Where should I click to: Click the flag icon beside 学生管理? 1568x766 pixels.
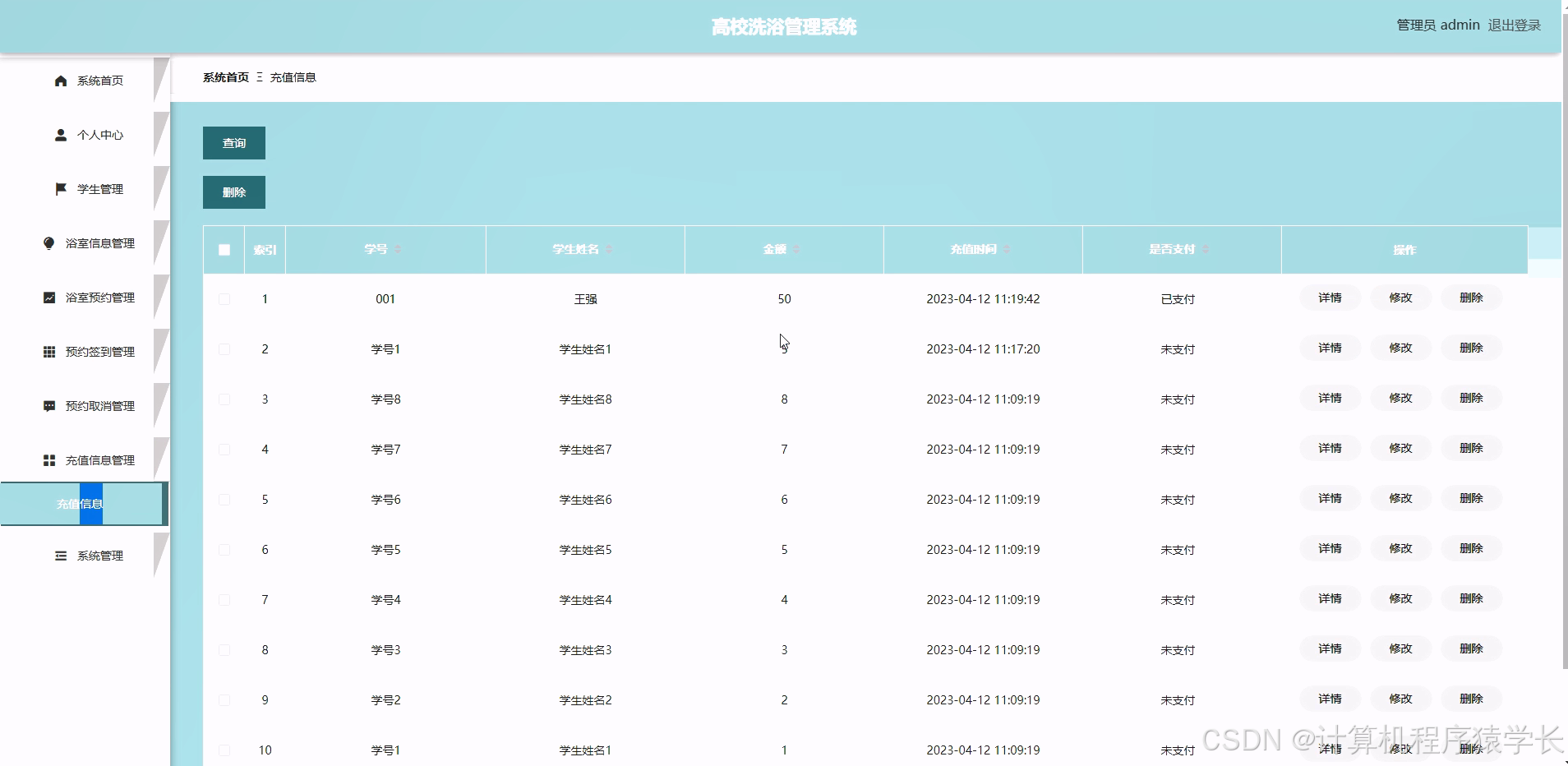click(x=61, y=189)
